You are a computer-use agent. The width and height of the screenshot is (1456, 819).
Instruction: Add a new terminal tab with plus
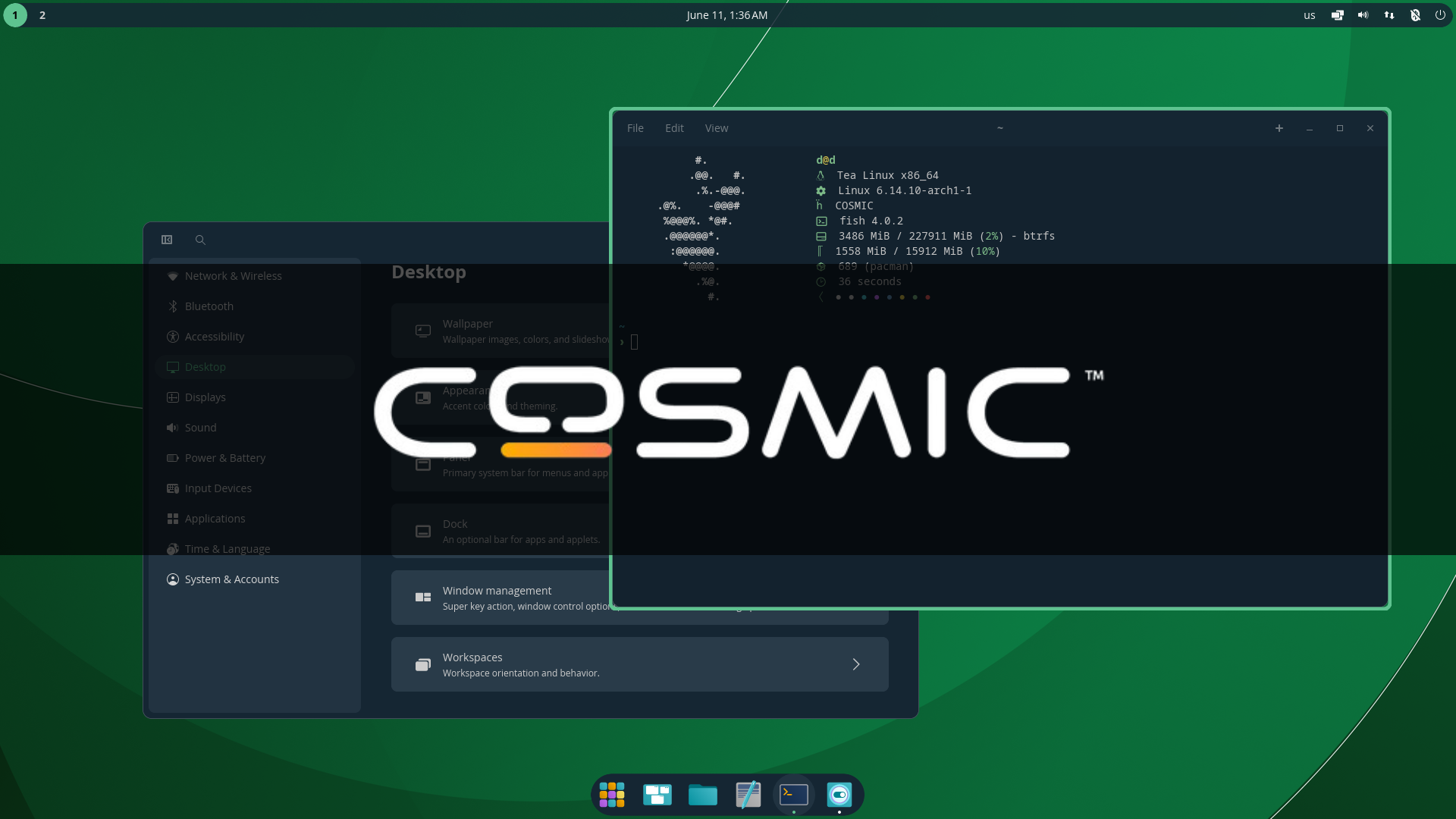pos(1279,128)
